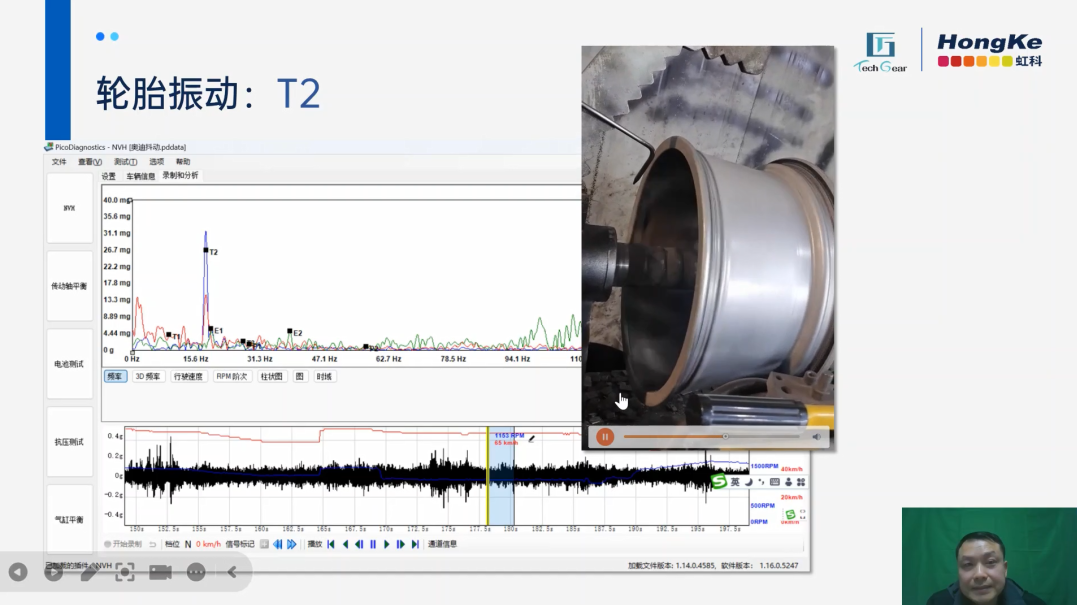
Task: Click the T1 marker on spectrum
Action: pos(169,335)
